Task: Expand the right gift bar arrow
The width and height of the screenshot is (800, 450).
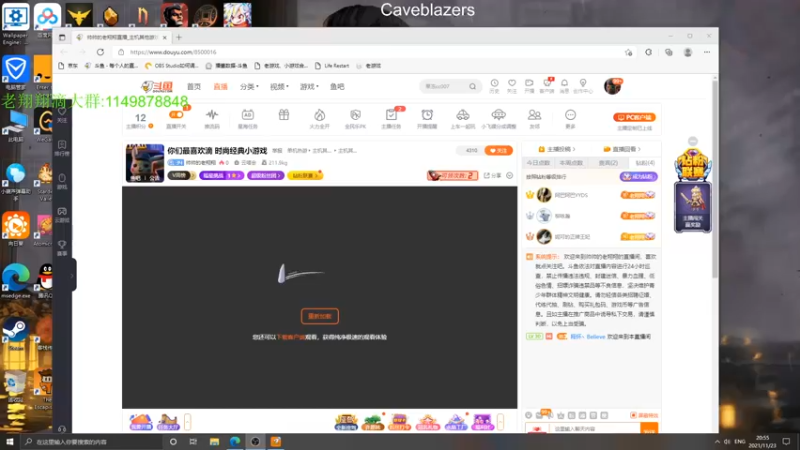Action: (x=501, y=422)
